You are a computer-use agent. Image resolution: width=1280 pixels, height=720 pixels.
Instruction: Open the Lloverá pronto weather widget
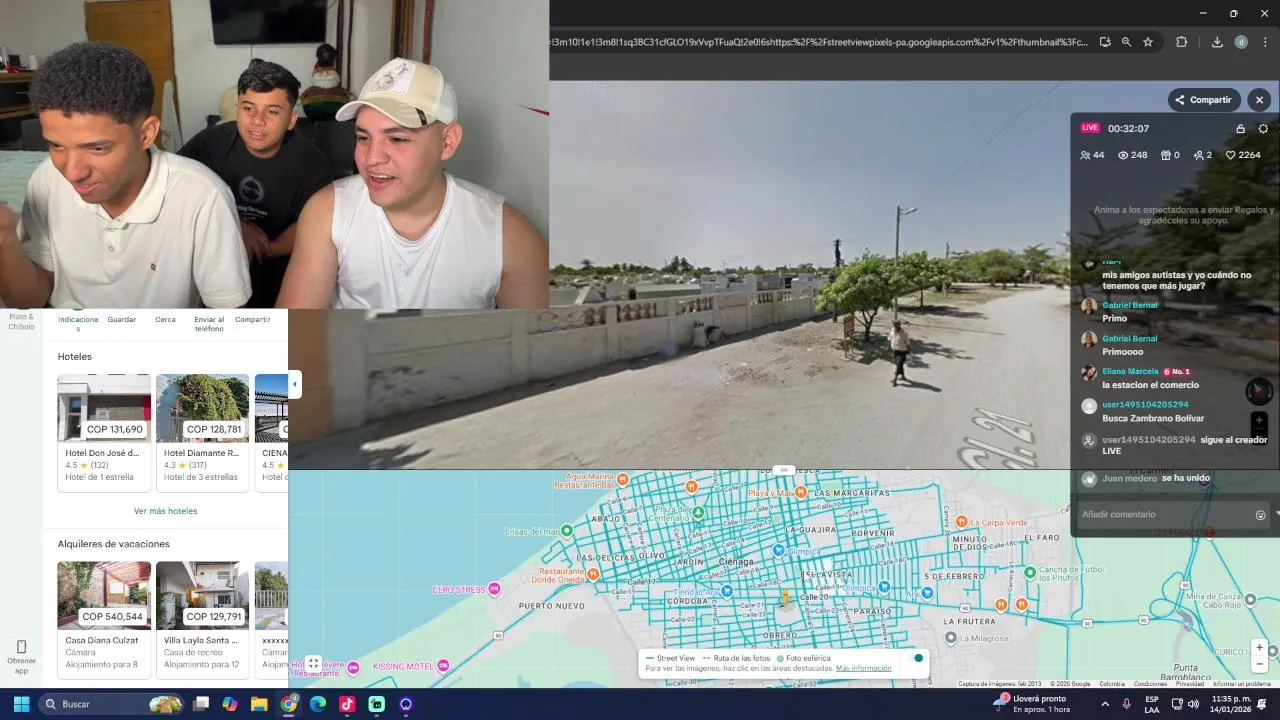coord(1032,704)
